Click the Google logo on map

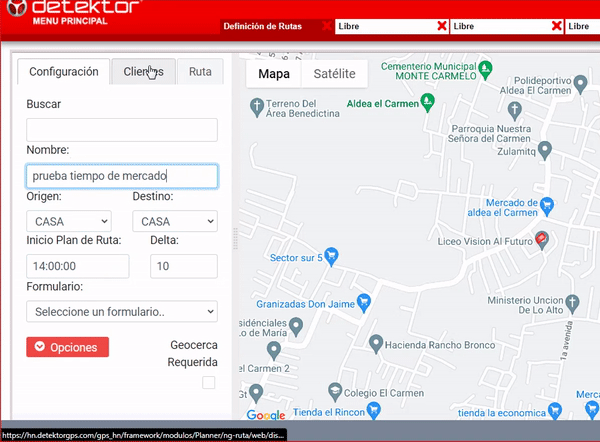(266, 414)
